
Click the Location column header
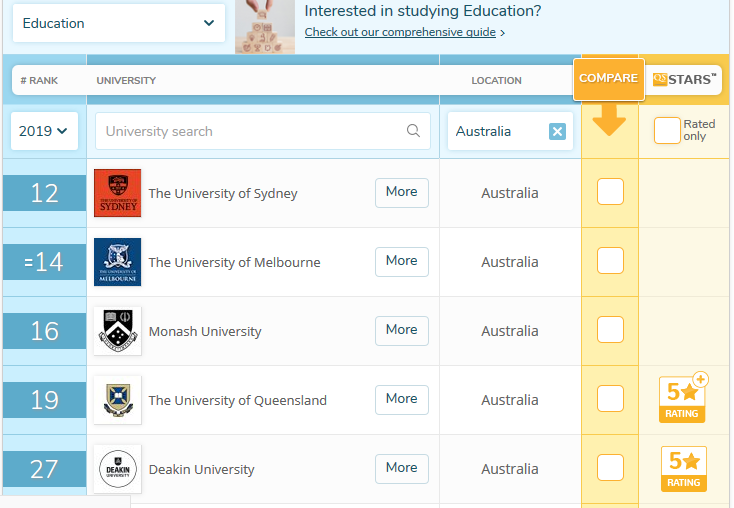pos(496,80)
